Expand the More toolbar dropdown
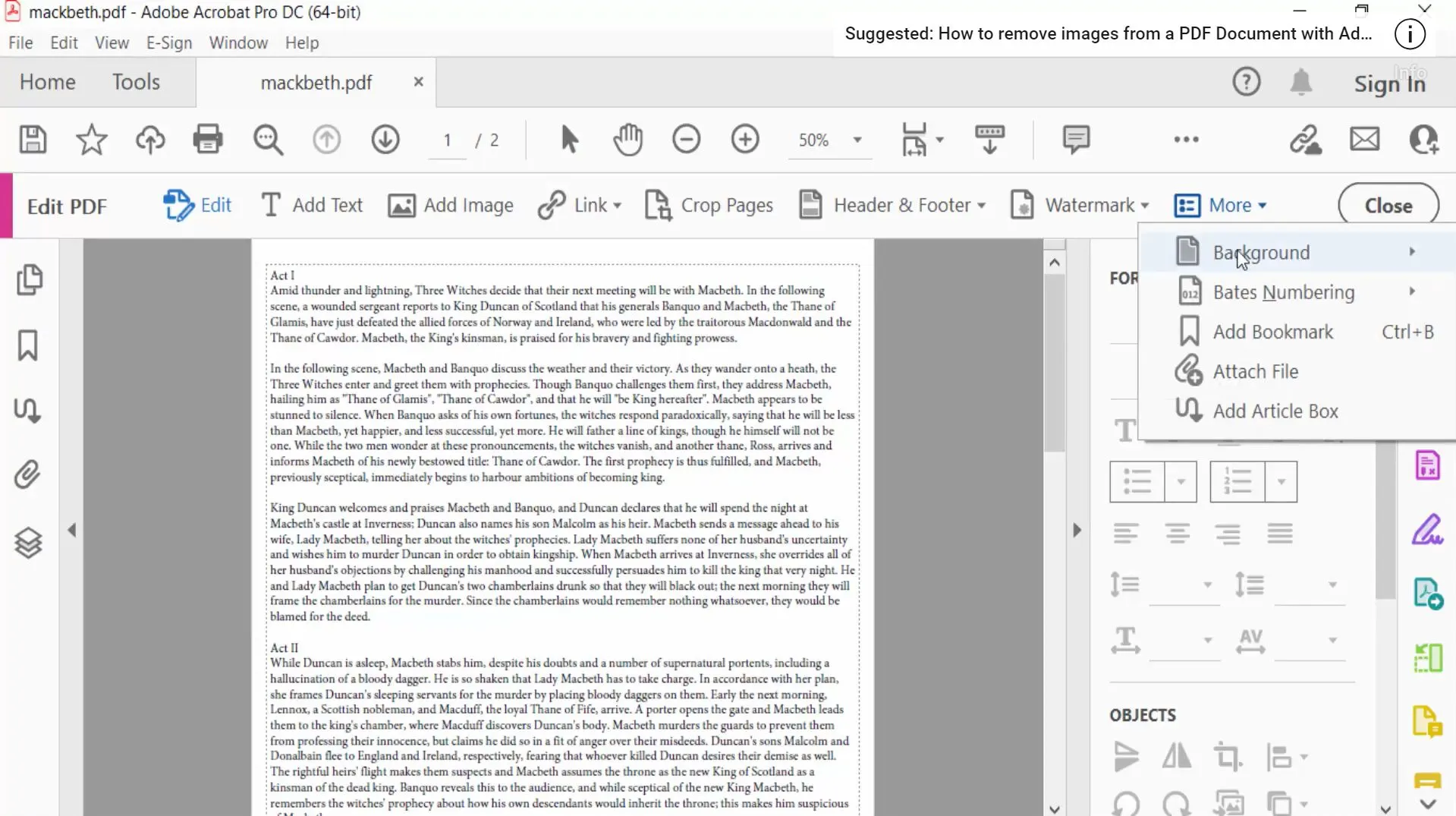The image size is (1456, 816). (1222, 204)
